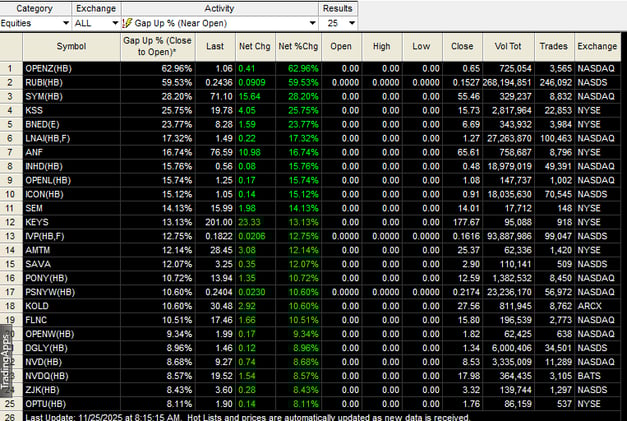Select the OPENL(HB) symbol
This screenshot has width=627, height=421.
(48, 180)
